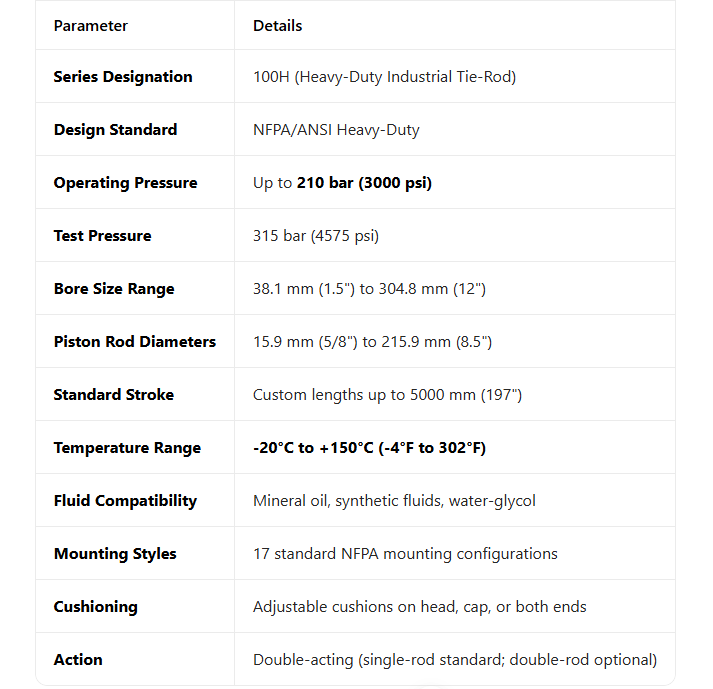The height and width of the screenshot is (689, 713).
Task: Click the "Details" column header
Action: pos(277,25)
